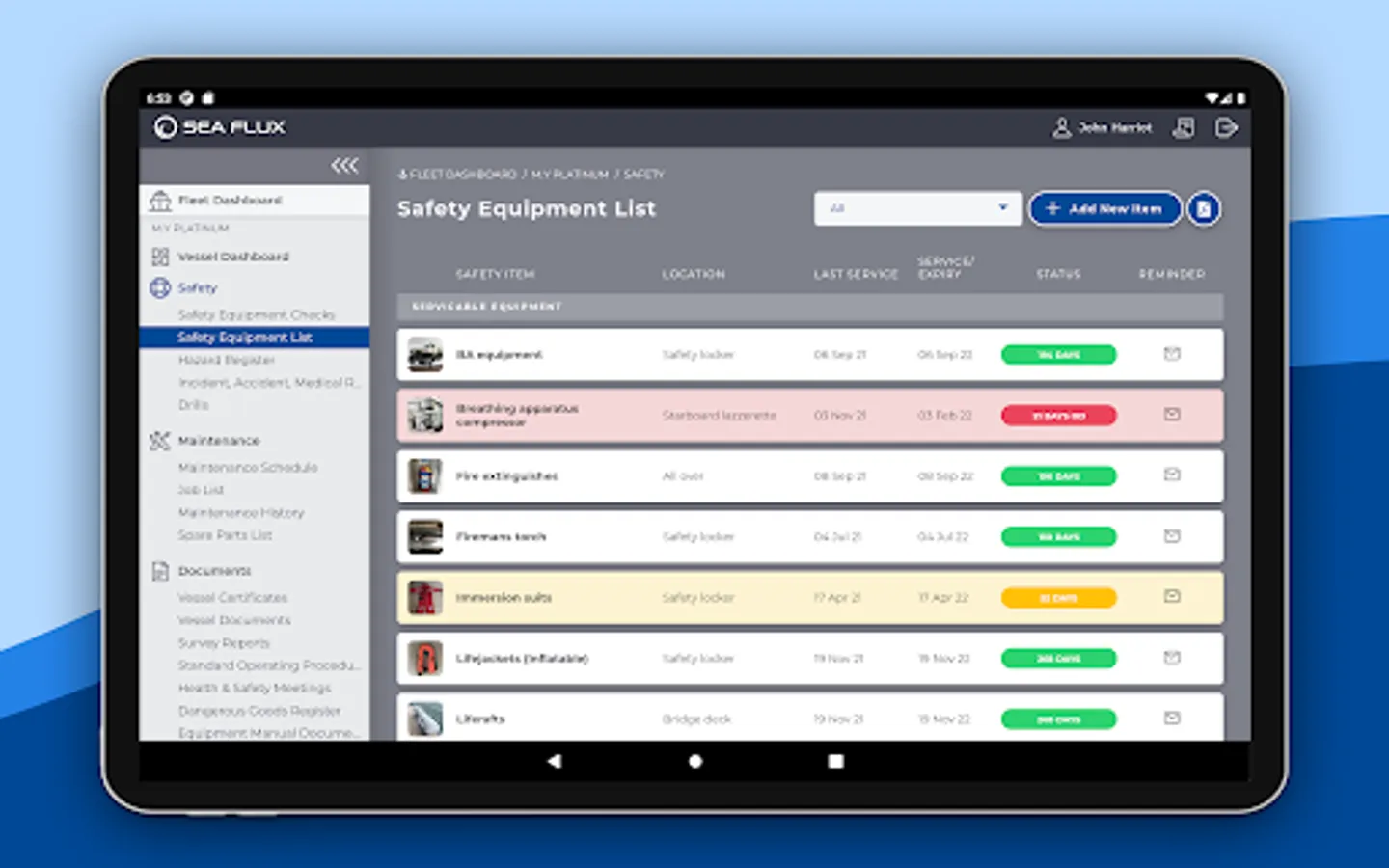Open the music-note documents icon in header

(x=1184, y=127)
